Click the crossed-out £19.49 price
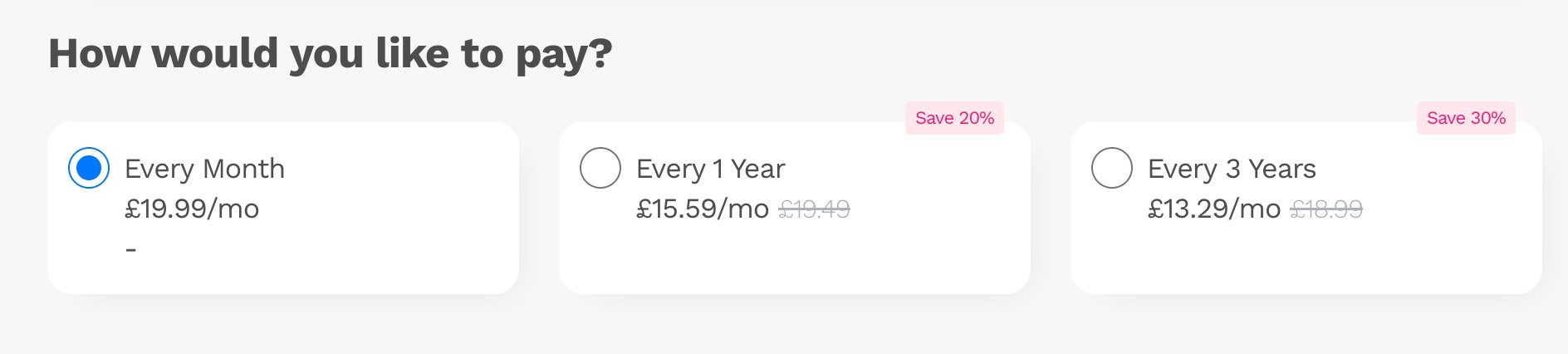 (x=814, y=209)
